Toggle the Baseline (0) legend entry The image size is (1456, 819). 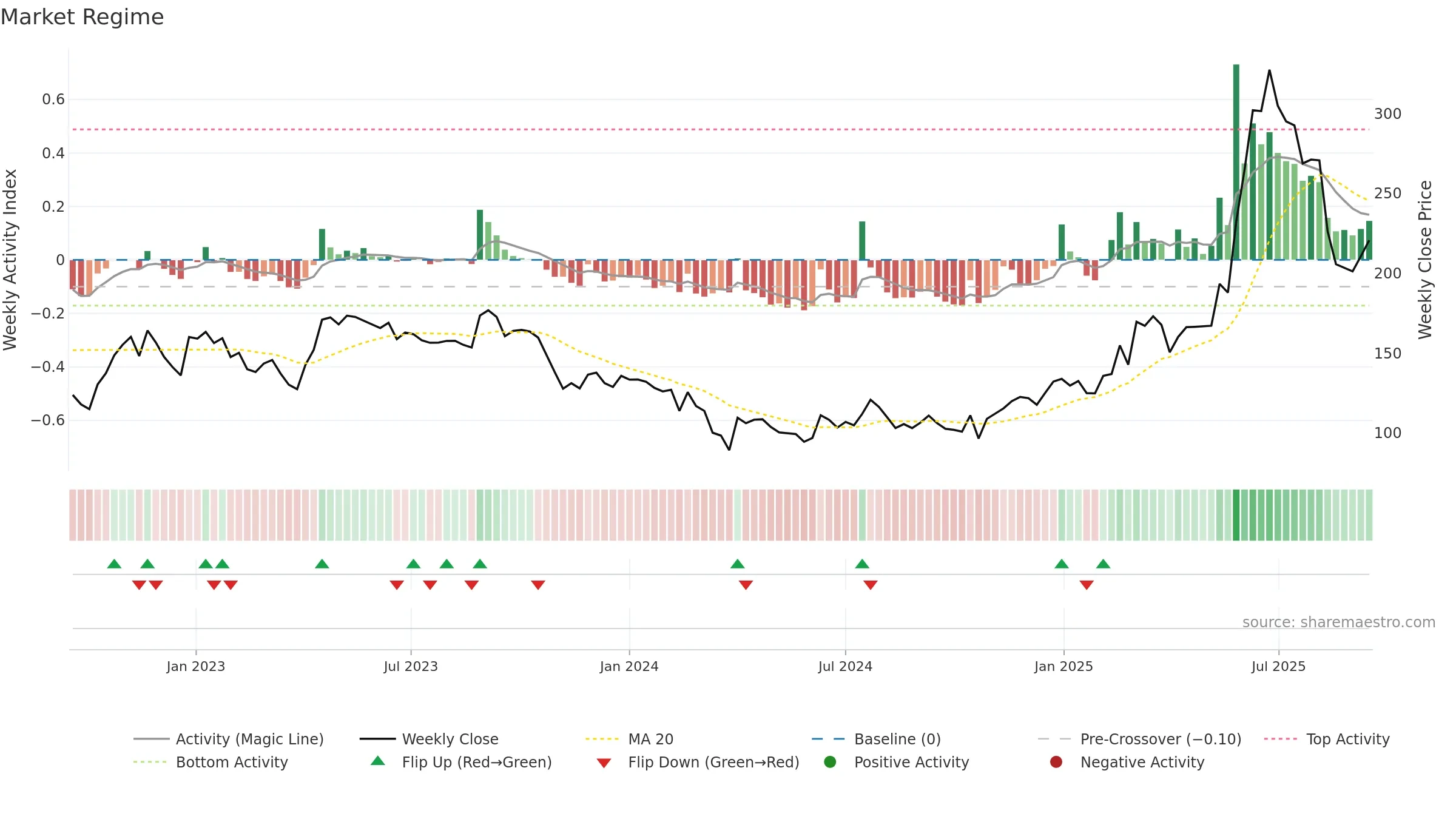(876, 739)
